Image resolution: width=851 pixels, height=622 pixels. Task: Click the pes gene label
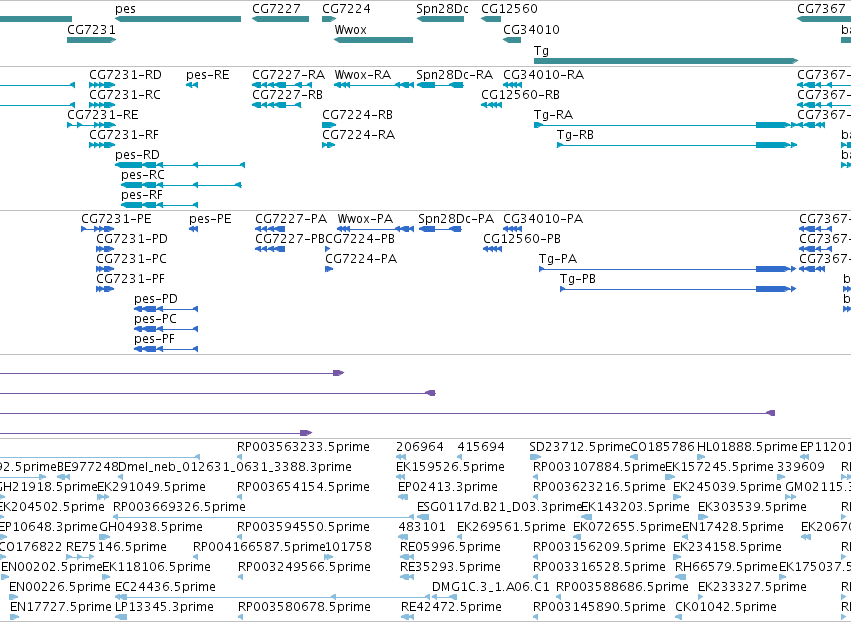point(125,9)
